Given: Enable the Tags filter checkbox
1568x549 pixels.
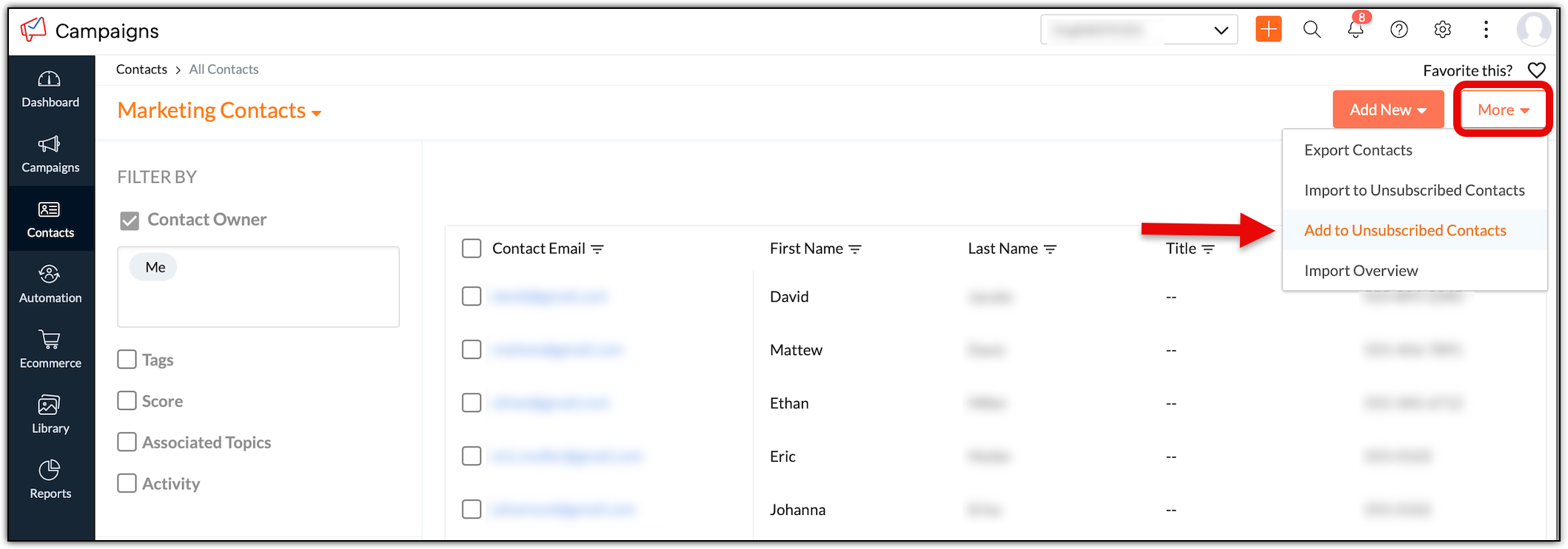Looking at the screenshot, I should (x=127, y=360).
